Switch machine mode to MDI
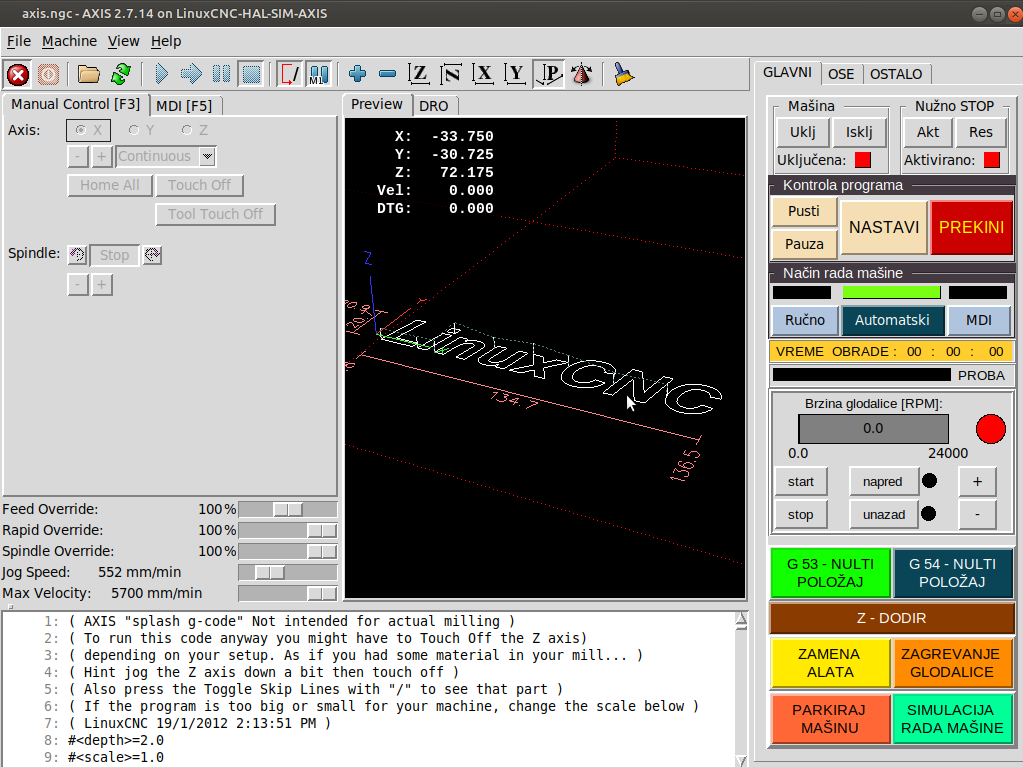This screenshot has height=768, width=1023. [979, 320]
